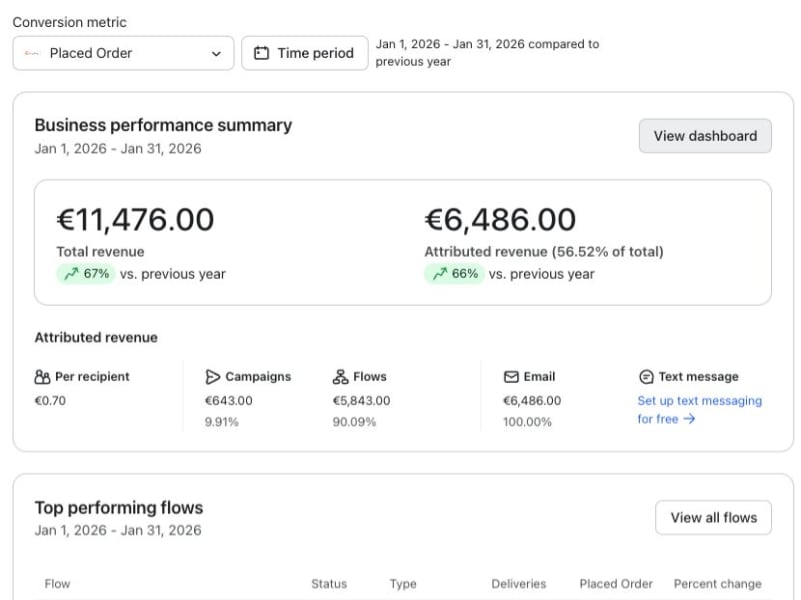Viewport: 801px width, 600px height.
Task: Click the Text message bubble icon
Action: point(646,377)
